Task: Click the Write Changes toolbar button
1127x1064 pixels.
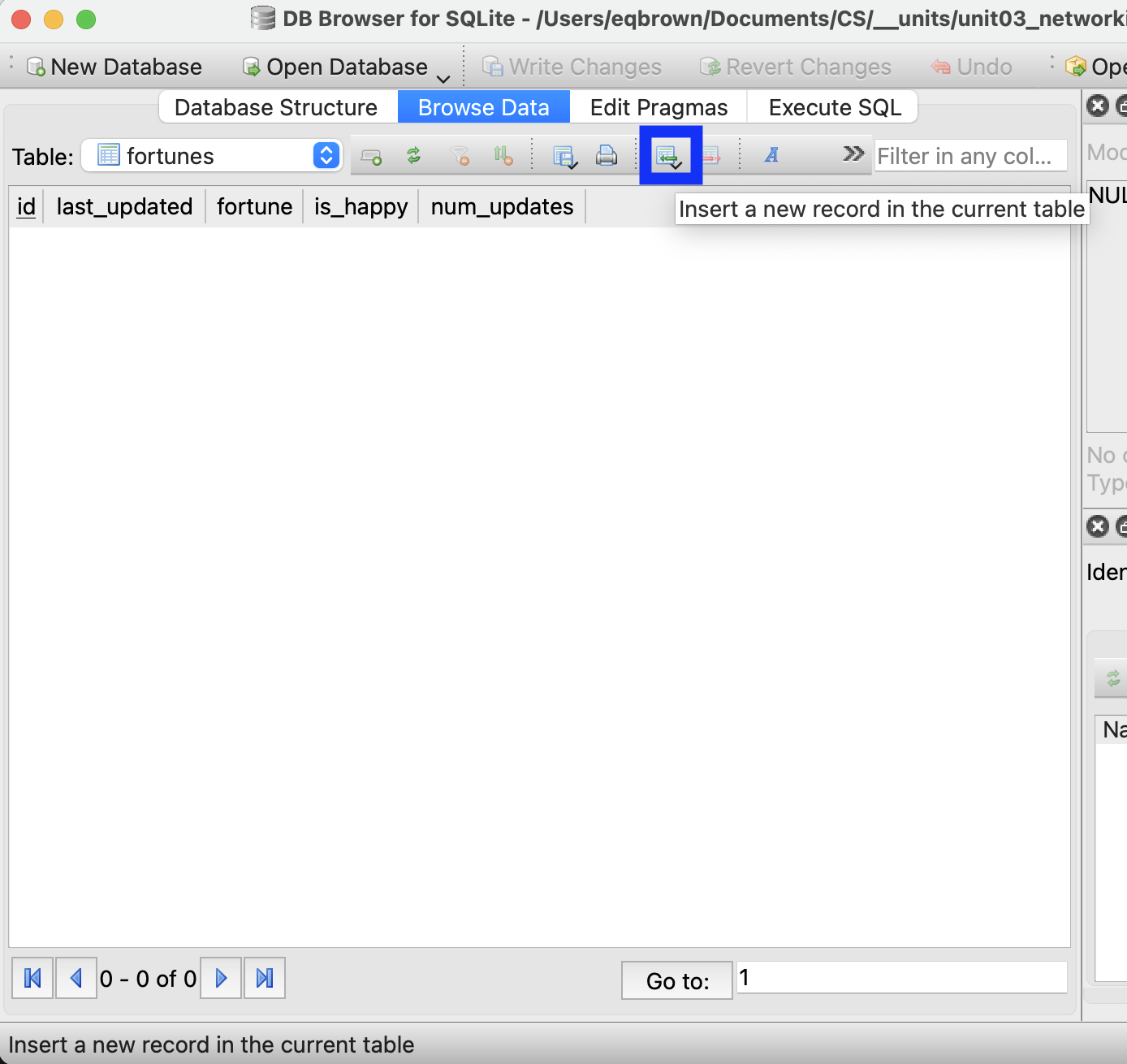Action: click(572, 67)
